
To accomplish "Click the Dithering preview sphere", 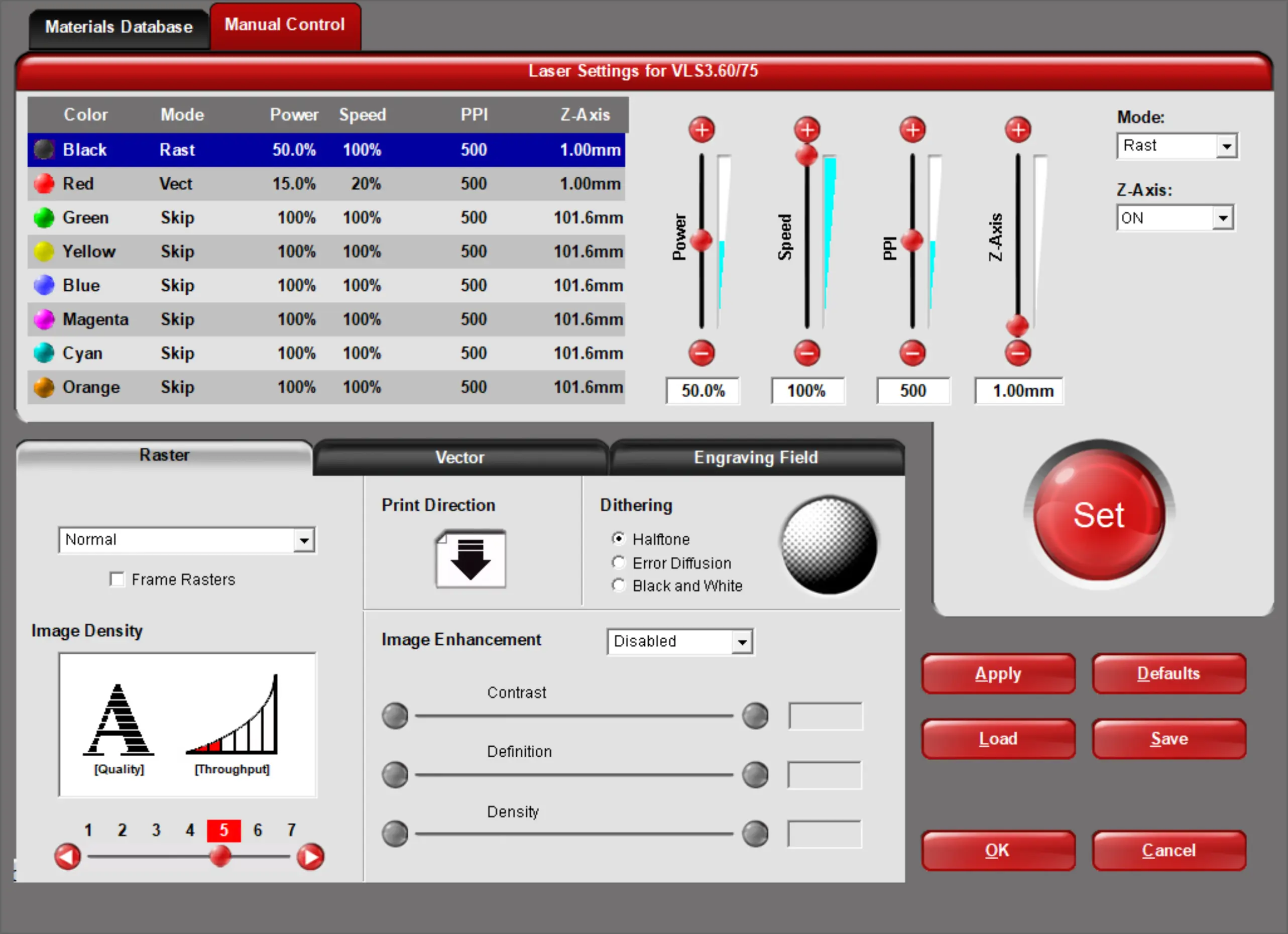I will pyautogui.click(x=829, y=545).
